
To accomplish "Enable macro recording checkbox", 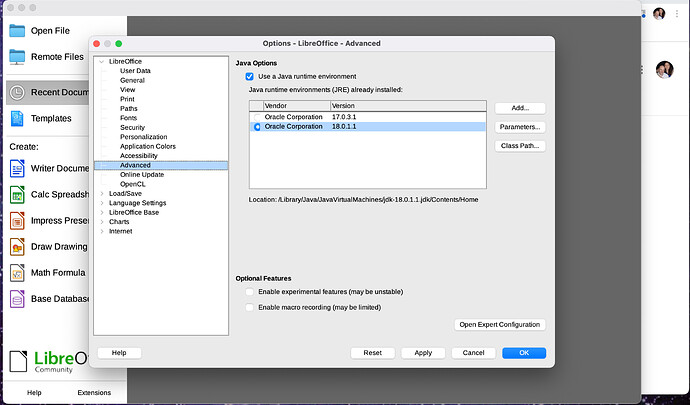I will click(250, 307).
